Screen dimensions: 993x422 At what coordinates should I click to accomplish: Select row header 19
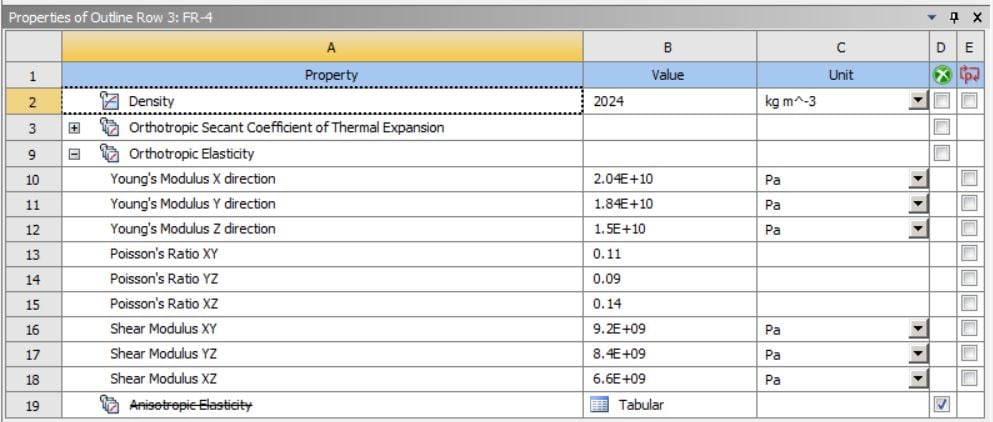click(x=34, y=405)
